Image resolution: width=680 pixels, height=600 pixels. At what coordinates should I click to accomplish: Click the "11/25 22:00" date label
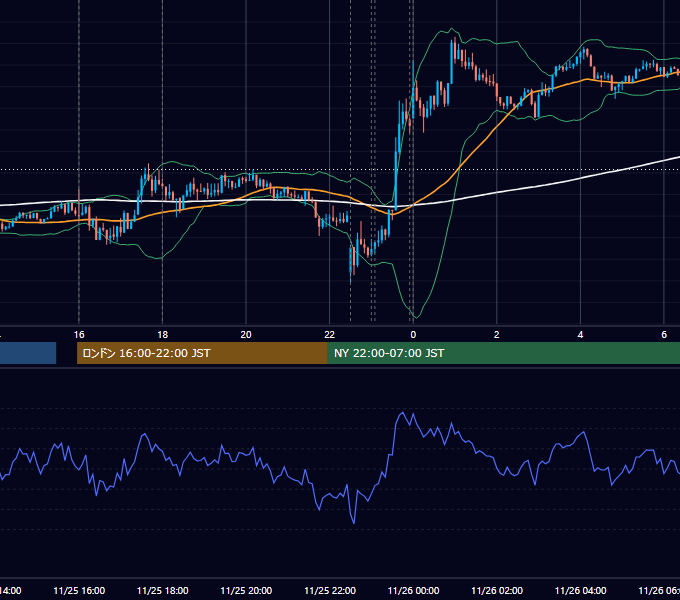point(330,590)
